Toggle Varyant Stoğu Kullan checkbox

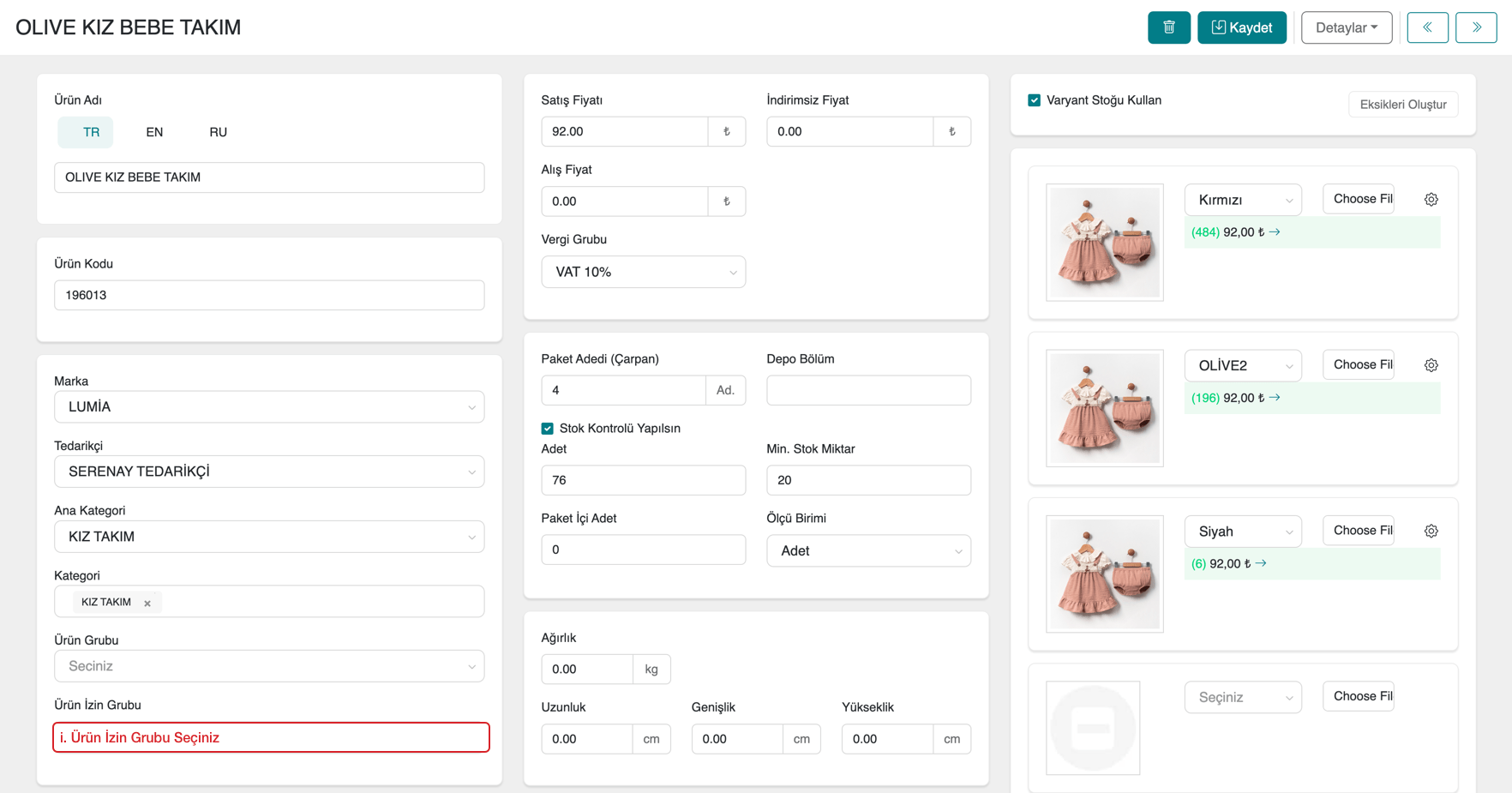pos(1034,100)
